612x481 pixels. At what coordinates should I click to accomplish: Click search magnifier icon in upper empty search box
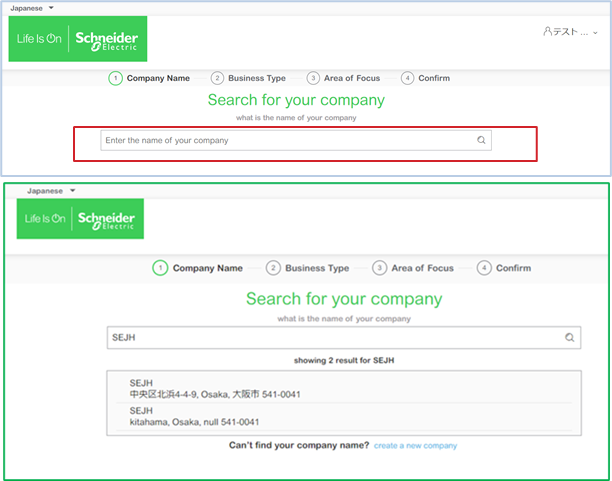[481, 140]
